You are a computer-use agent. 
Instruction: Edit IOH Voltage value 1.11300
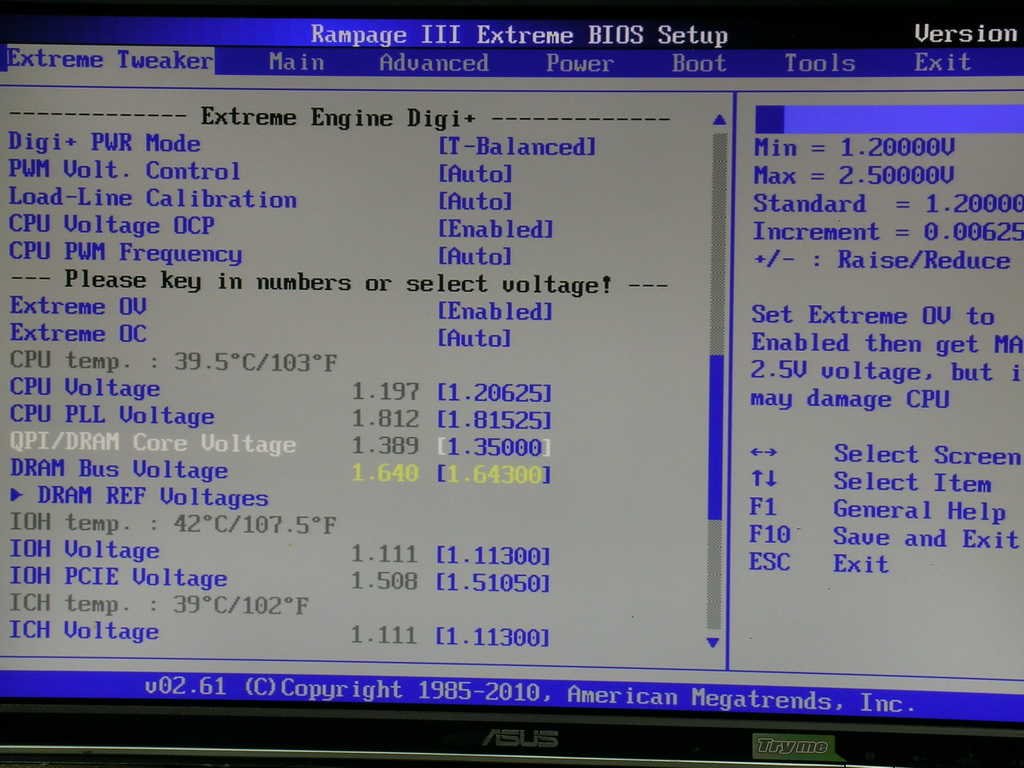493,556
